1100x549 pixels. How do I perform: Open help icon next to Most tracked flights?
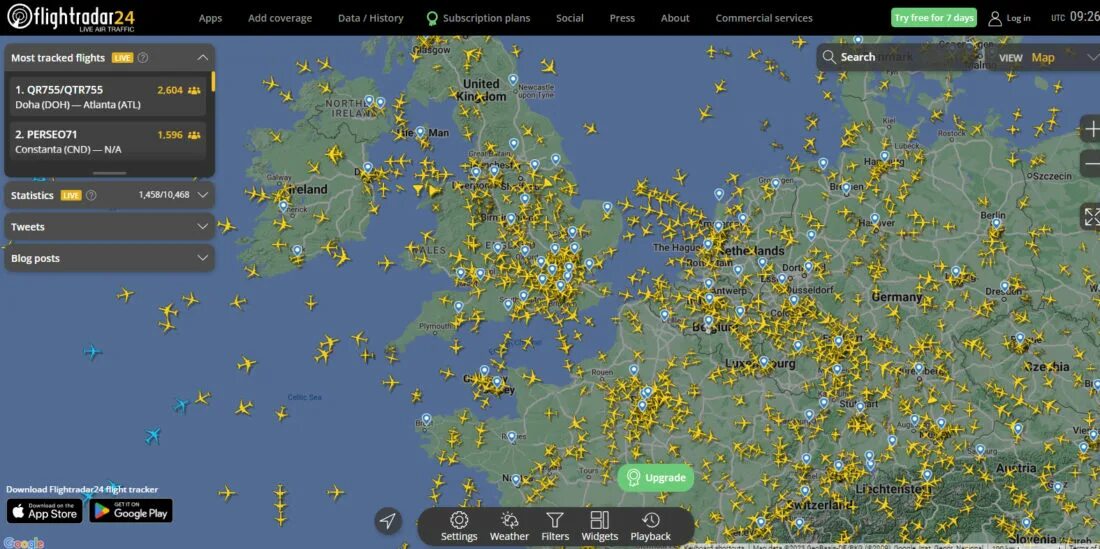[x=143, y=57]
